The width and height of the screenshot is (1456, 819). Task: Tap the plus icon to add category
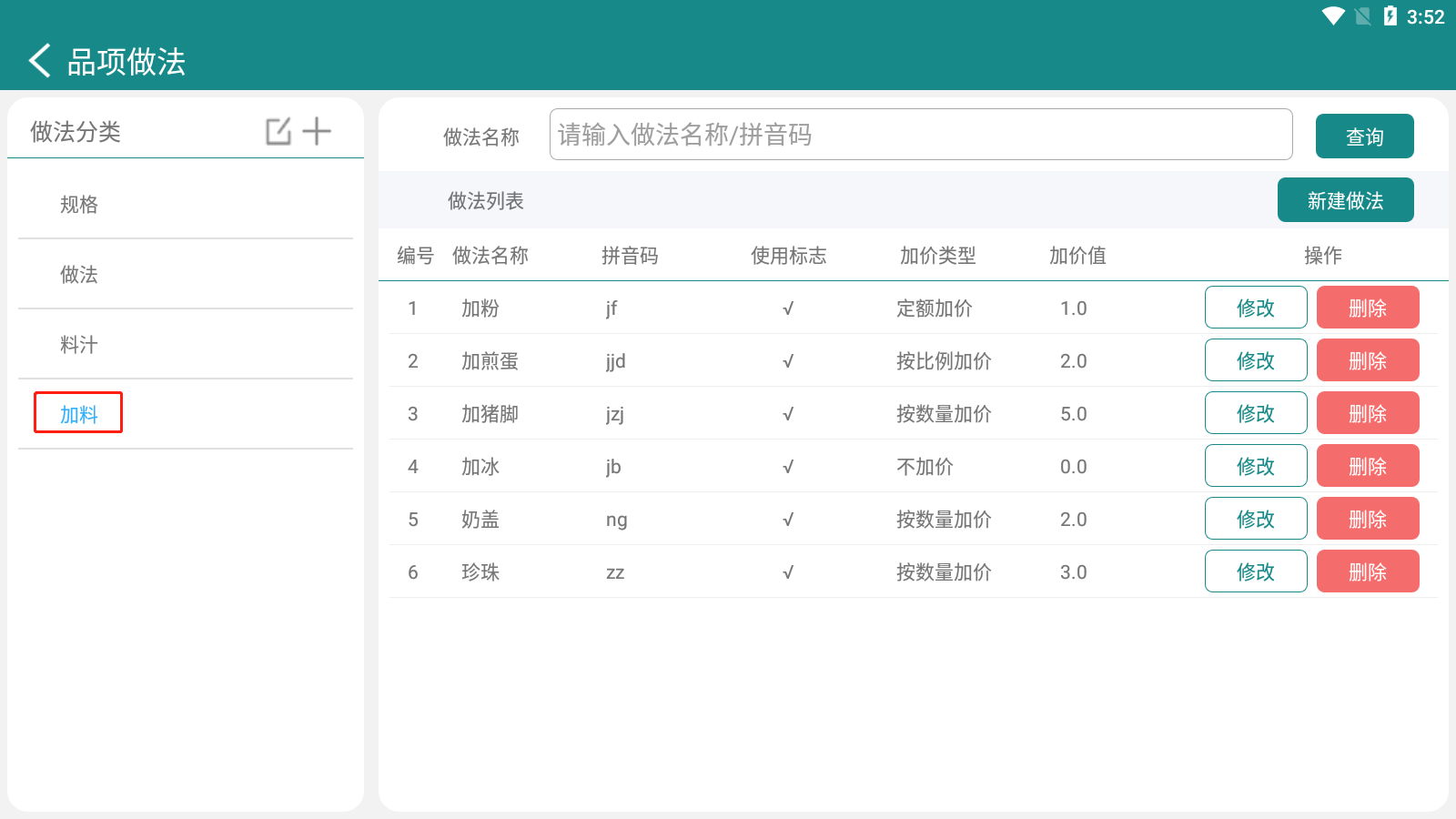[317, 131]
